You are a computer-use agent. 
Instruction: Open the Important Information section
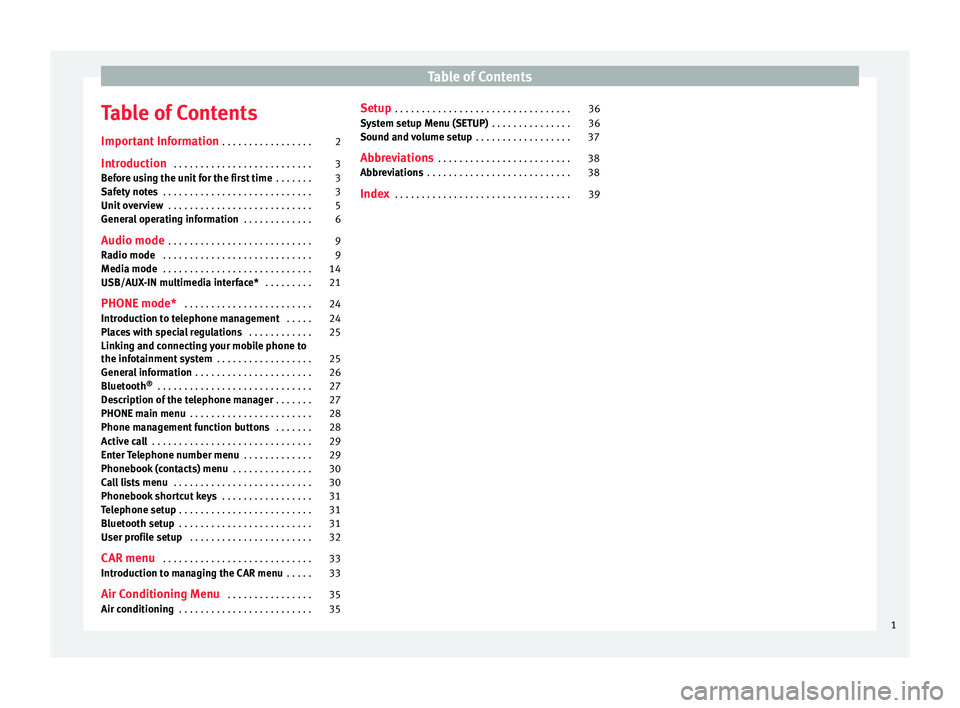pos(160,142)
